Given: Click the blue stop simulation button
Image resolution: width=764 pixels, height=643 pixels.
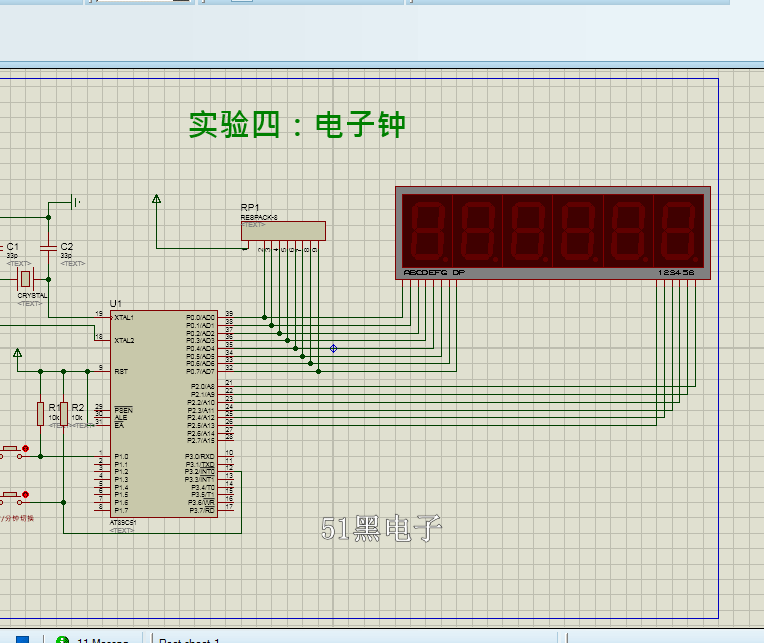Looking at the screenshot, I should (x=22, y=639).
